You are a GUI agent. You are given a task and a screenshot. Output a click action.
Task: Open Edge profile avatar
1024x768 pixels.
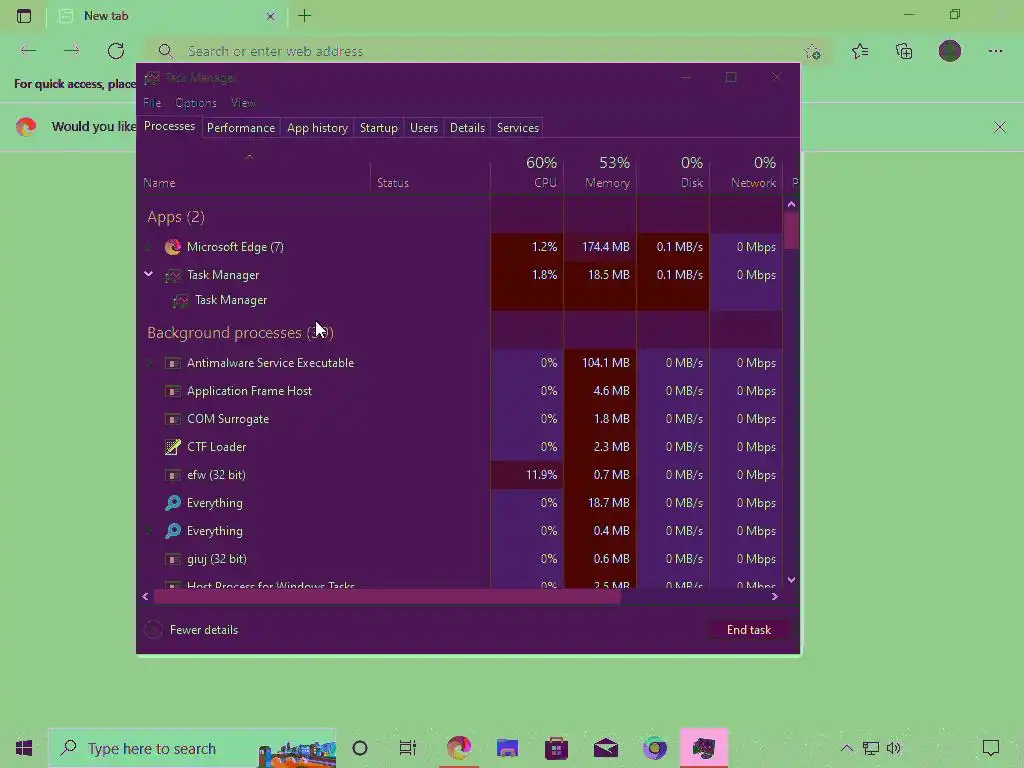950,51
